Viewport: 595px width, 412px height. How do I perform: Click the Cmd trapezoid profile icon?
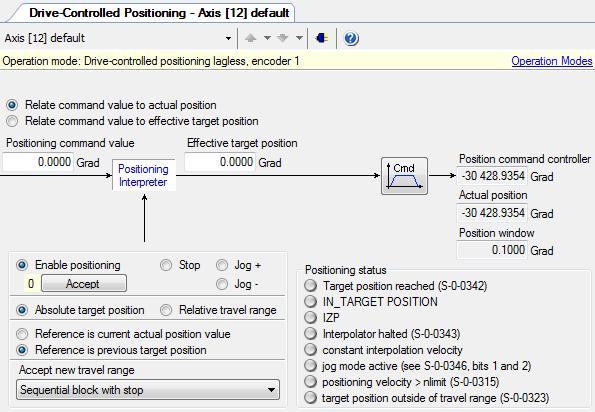pyautogui.click(x=404, y=176)
